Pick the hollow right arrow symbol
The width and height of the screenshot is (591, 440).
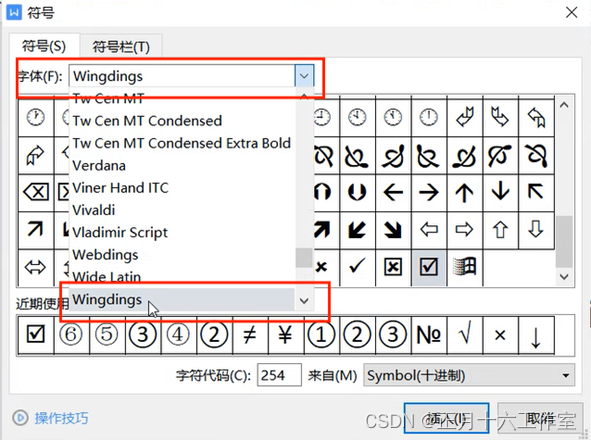[x=464, y=230]
